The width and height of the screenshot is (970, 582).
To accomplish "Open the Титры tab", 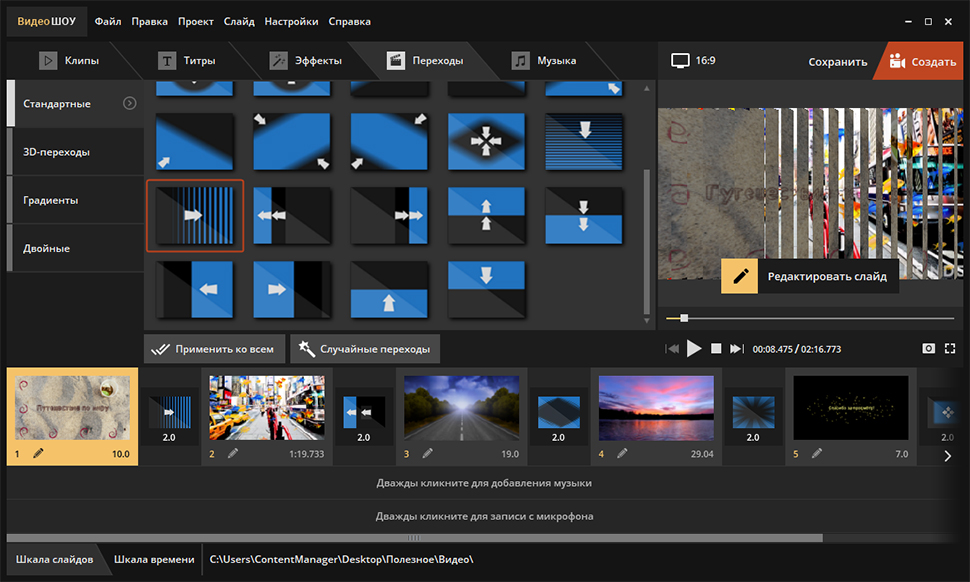I will click(x=187, y=61).
